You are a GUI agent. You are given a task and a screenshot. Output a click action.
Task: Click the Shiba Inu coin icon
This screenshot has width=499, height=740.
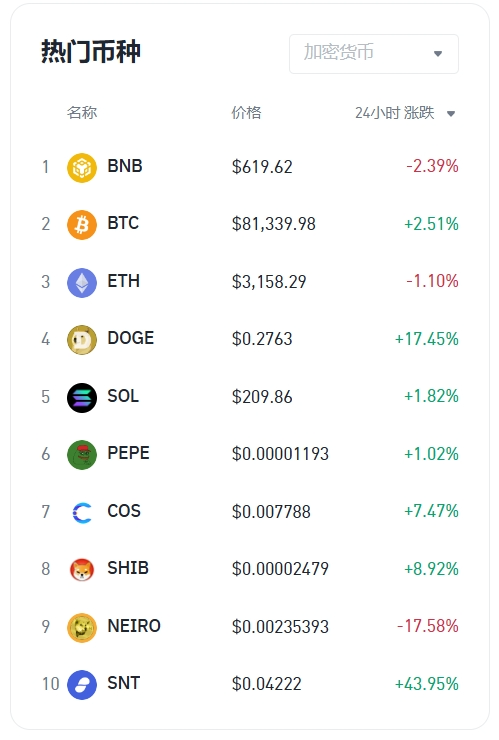click(x=82, y=570)
